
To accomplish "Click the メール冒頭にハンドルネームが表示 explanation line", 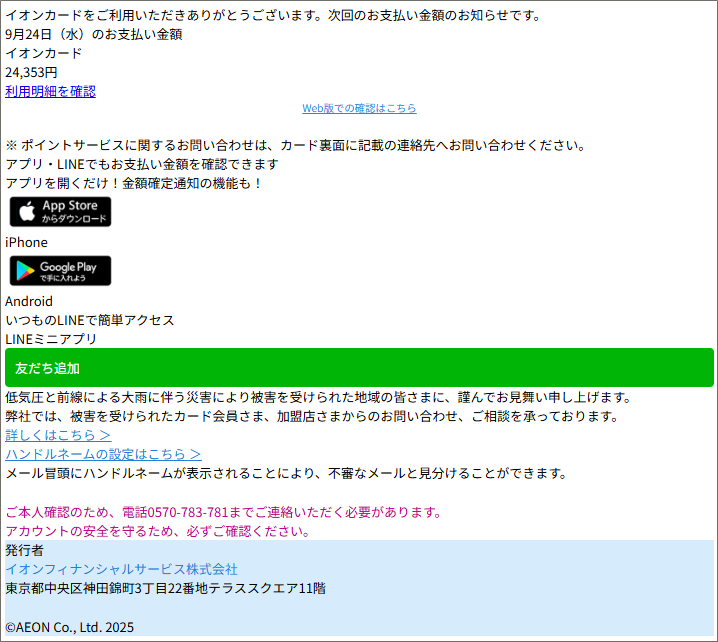I will [x=286, y=473].
